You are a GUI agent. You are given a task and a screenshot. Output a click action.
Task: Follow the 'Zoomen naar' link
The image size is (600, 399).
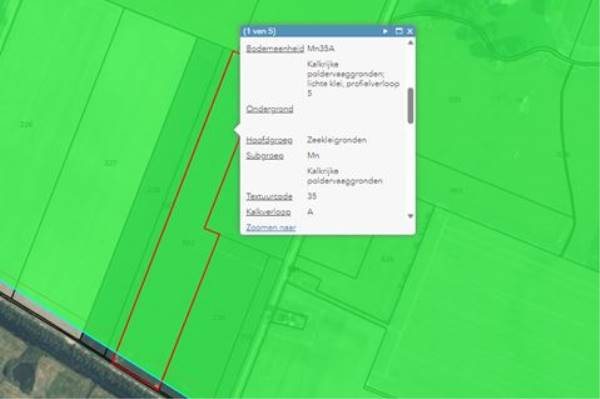click(271, 227)
